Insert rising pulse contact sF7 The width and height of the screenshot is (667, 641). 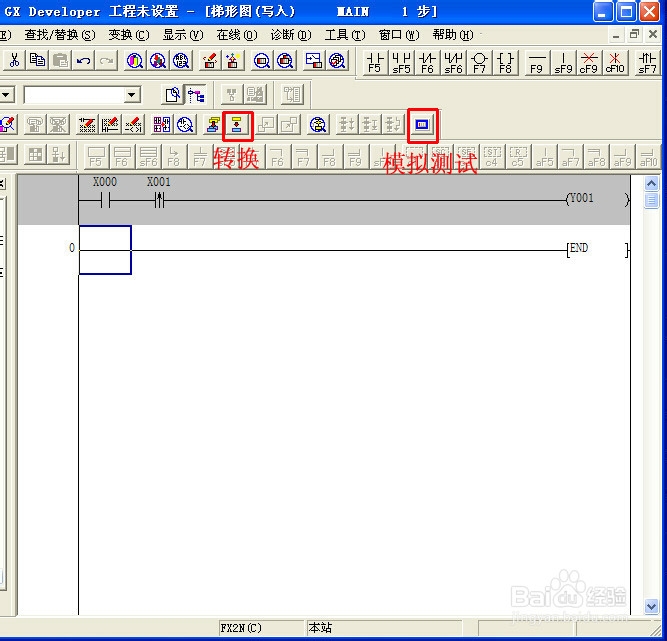click(x=647, y=63)
